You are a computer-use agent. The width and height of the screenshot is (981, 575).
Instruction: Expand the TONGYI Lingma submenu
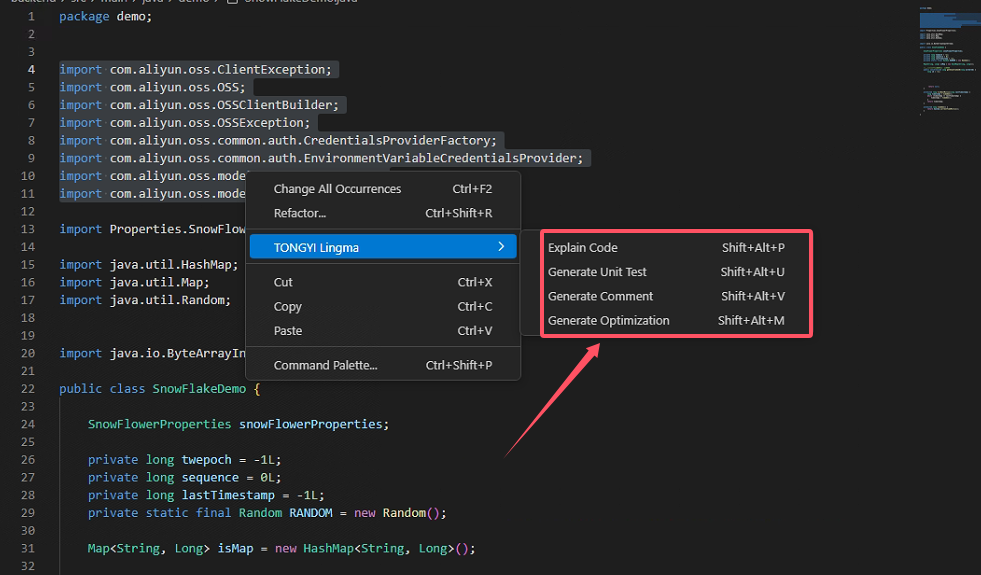click(383, 247)
